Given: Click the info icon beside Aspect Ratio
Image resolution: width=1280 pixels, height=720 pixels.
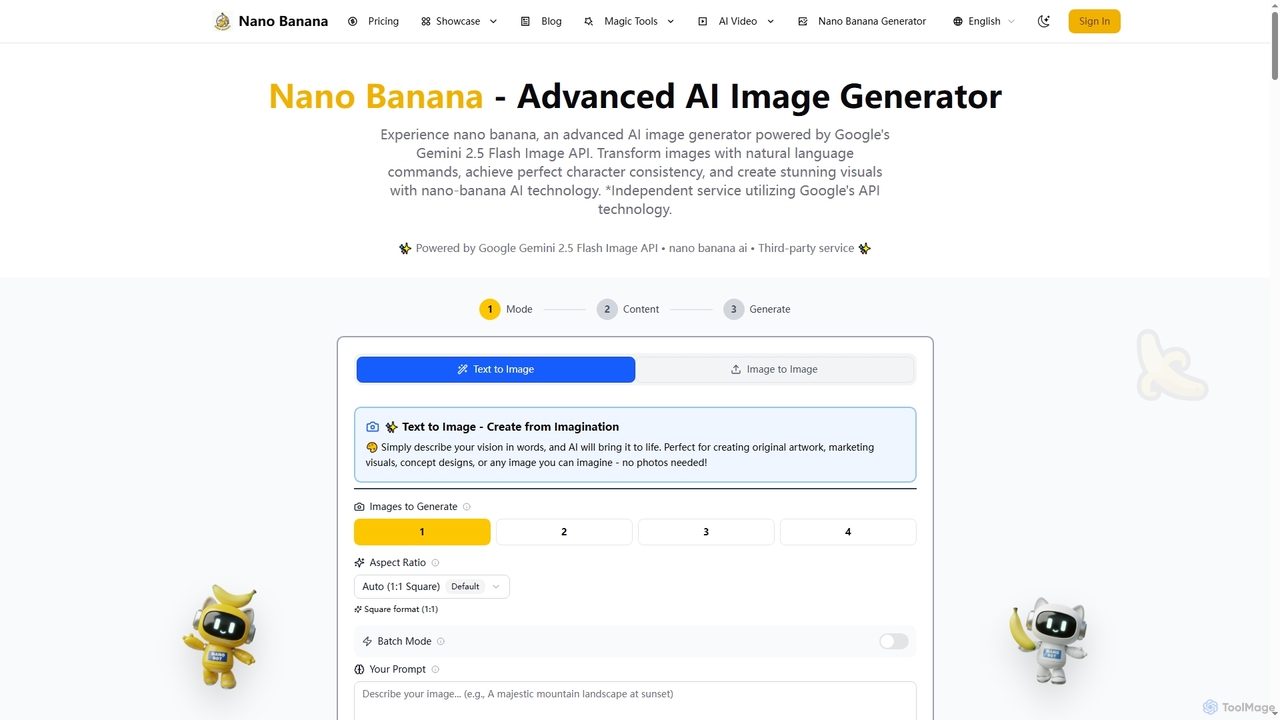Looking at the screenshot, I should point(435,563).
